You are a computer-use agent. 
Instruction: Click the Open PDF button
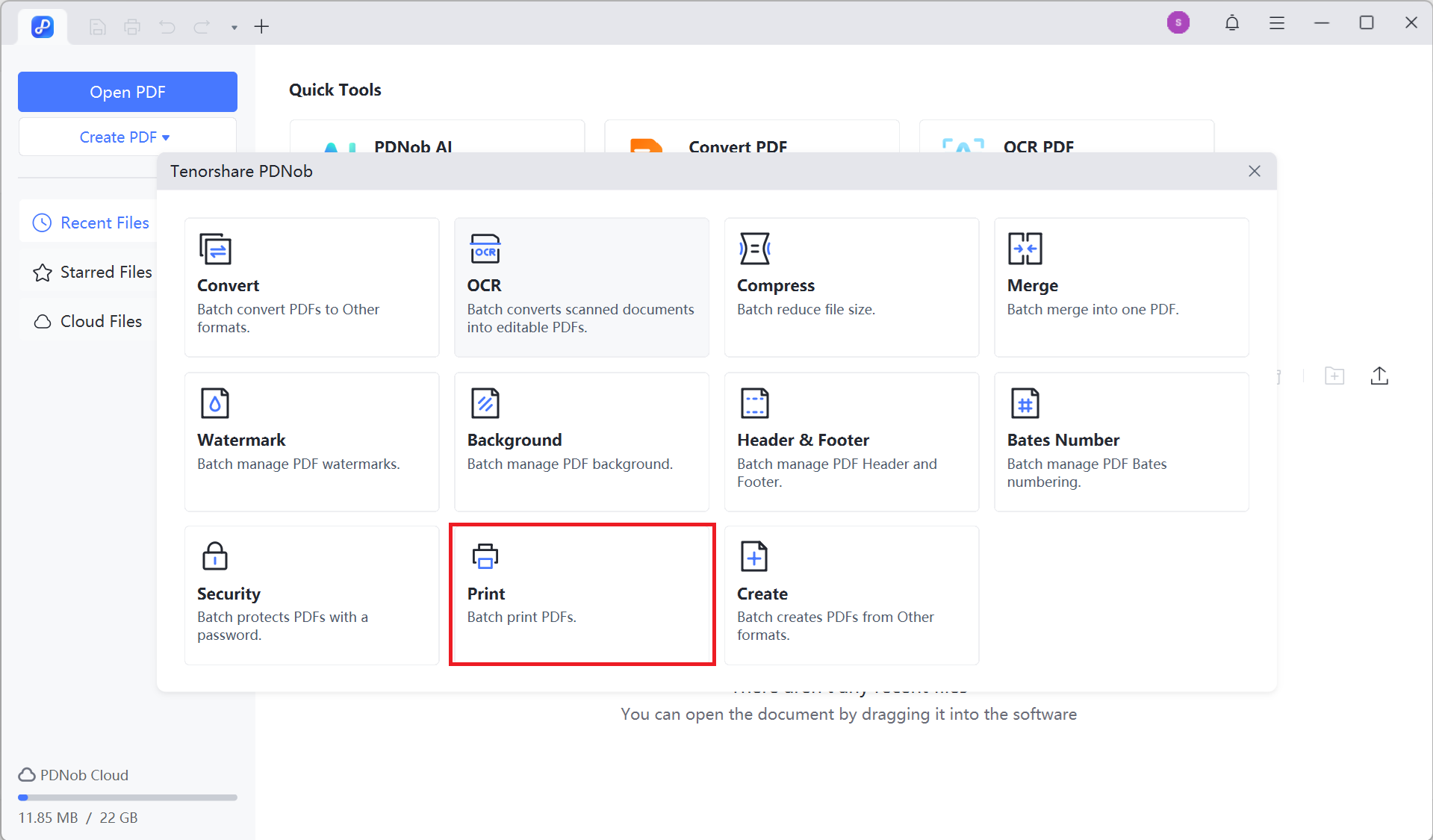pos(127,92)
